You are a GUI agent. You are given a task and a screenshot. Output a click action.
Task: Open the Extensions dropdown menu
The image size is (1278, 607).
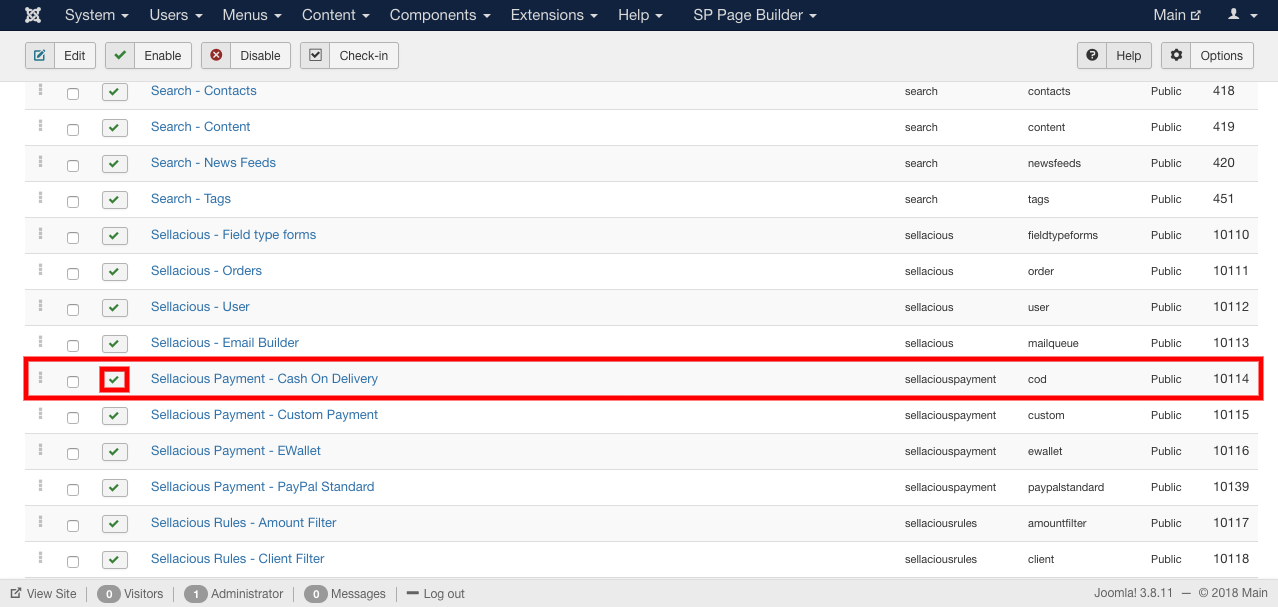(x=553, y=15)
